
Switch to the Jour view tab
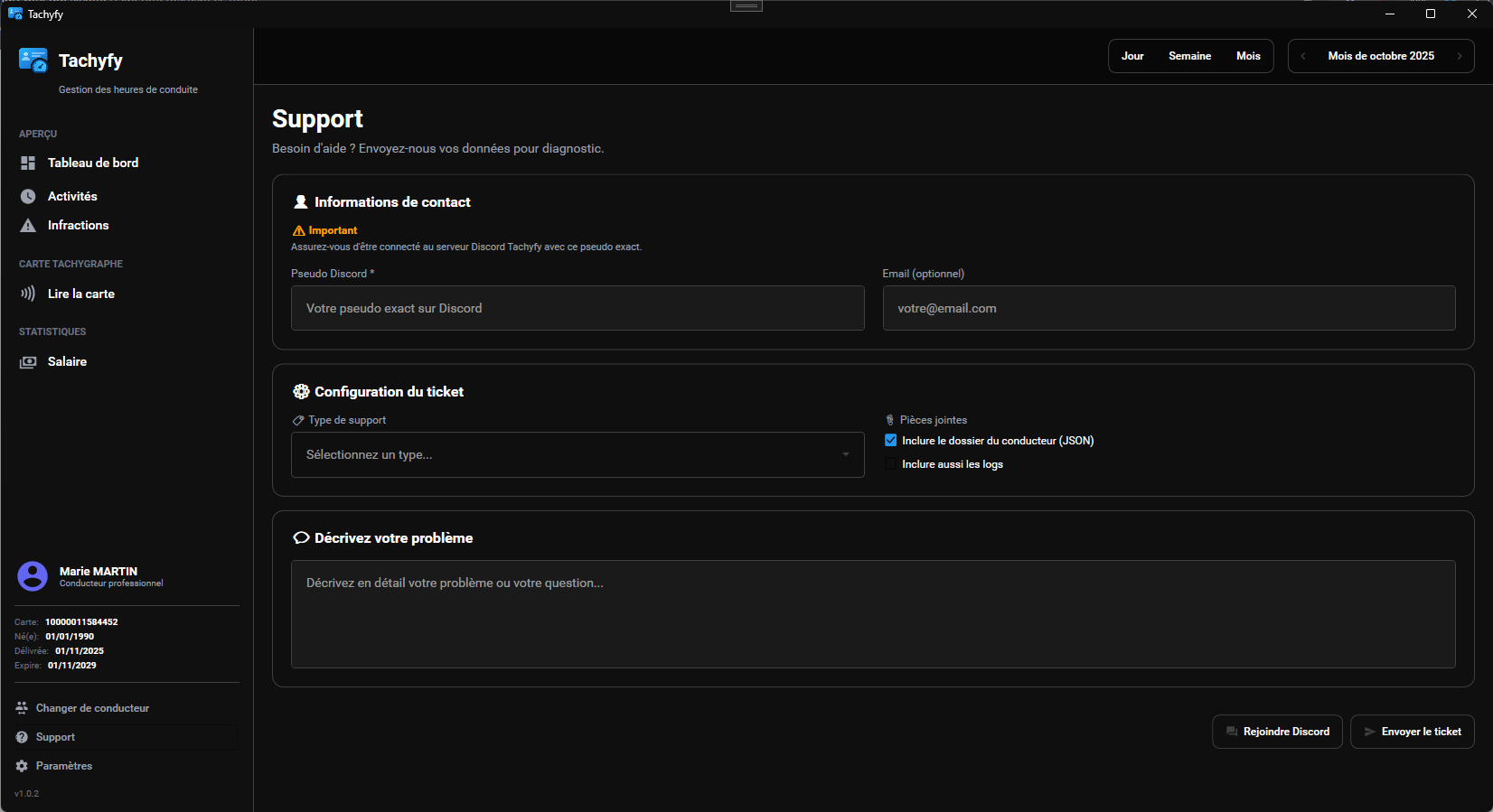tap(1132, 56)
